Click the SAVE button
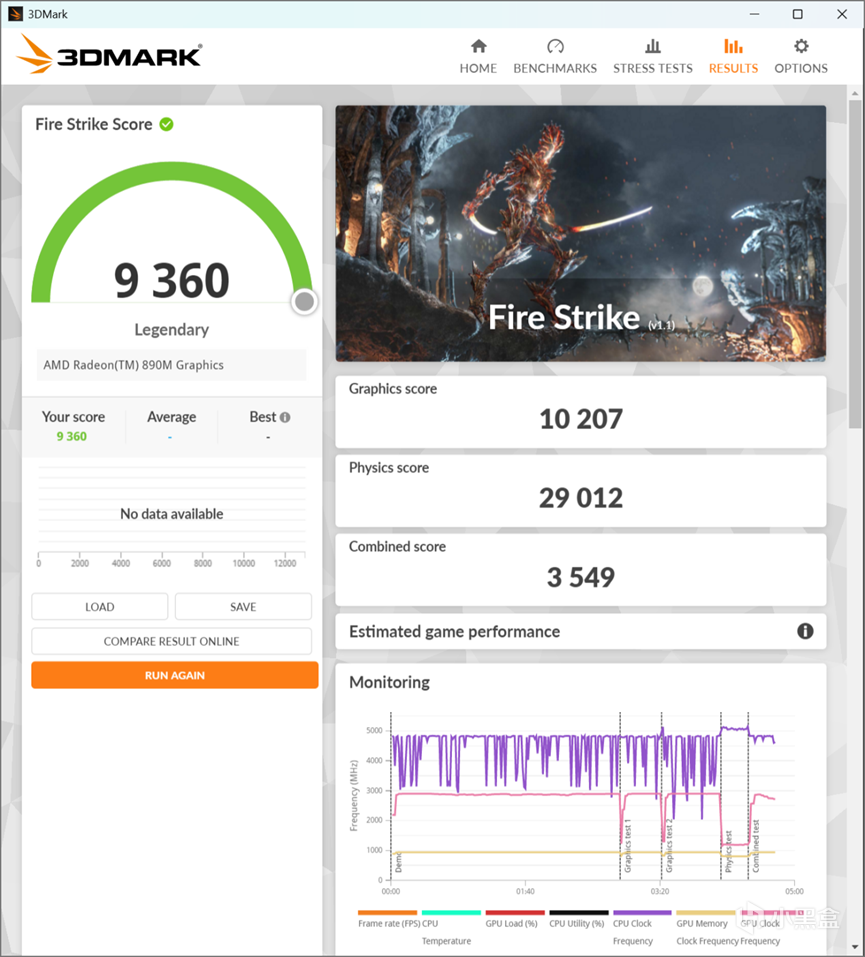The width and height of the screenshot is (865, 957). coord(243,607)
